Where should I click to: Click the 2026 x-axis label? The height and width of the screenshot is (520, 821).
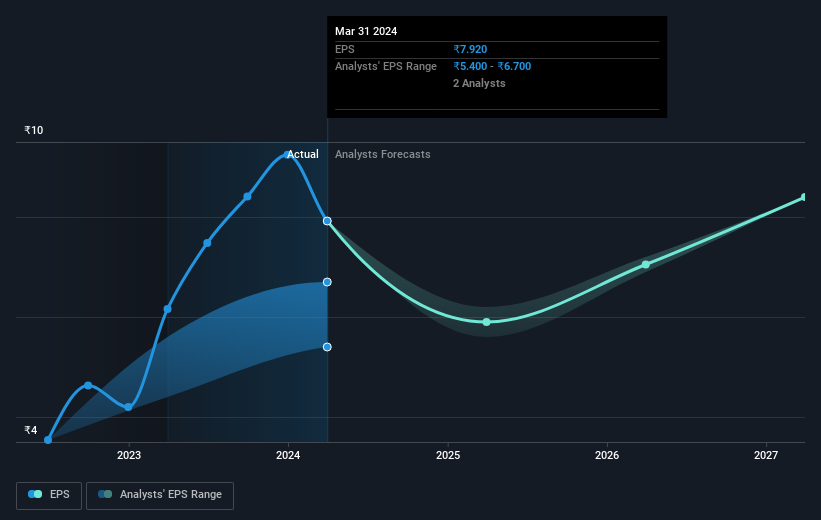coord(607,455)
